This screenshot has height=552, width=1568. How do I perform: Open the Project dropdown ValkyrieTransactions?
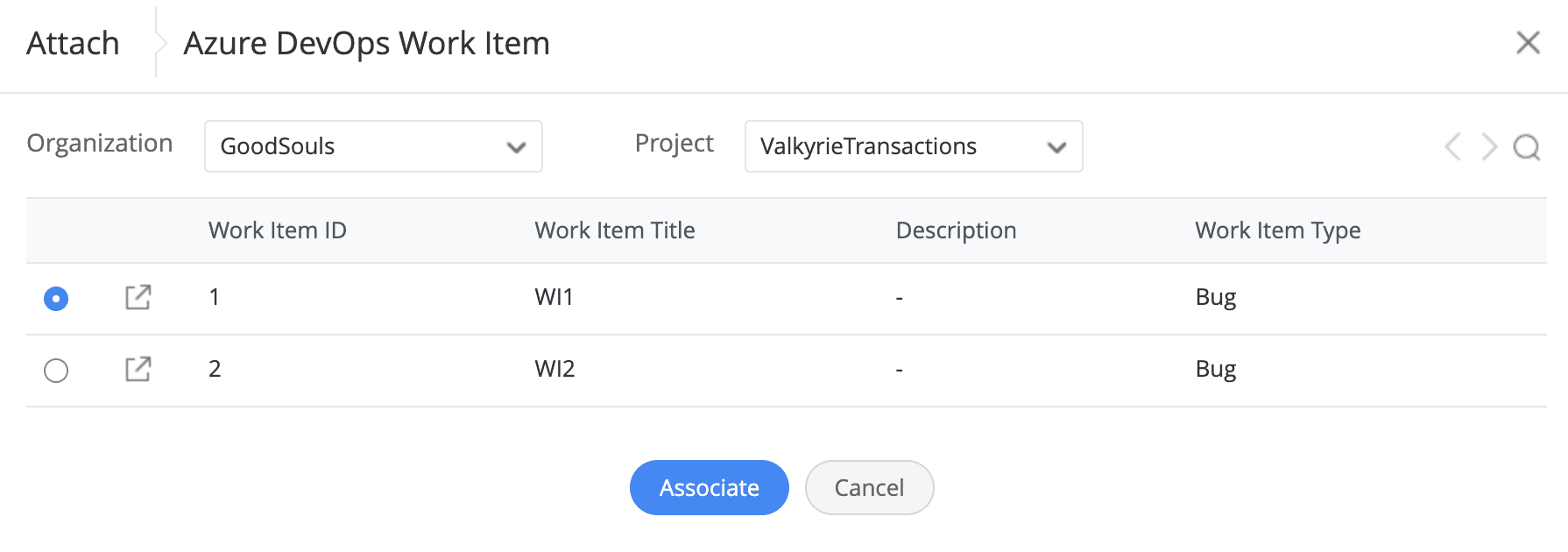[x=913, y=146]
